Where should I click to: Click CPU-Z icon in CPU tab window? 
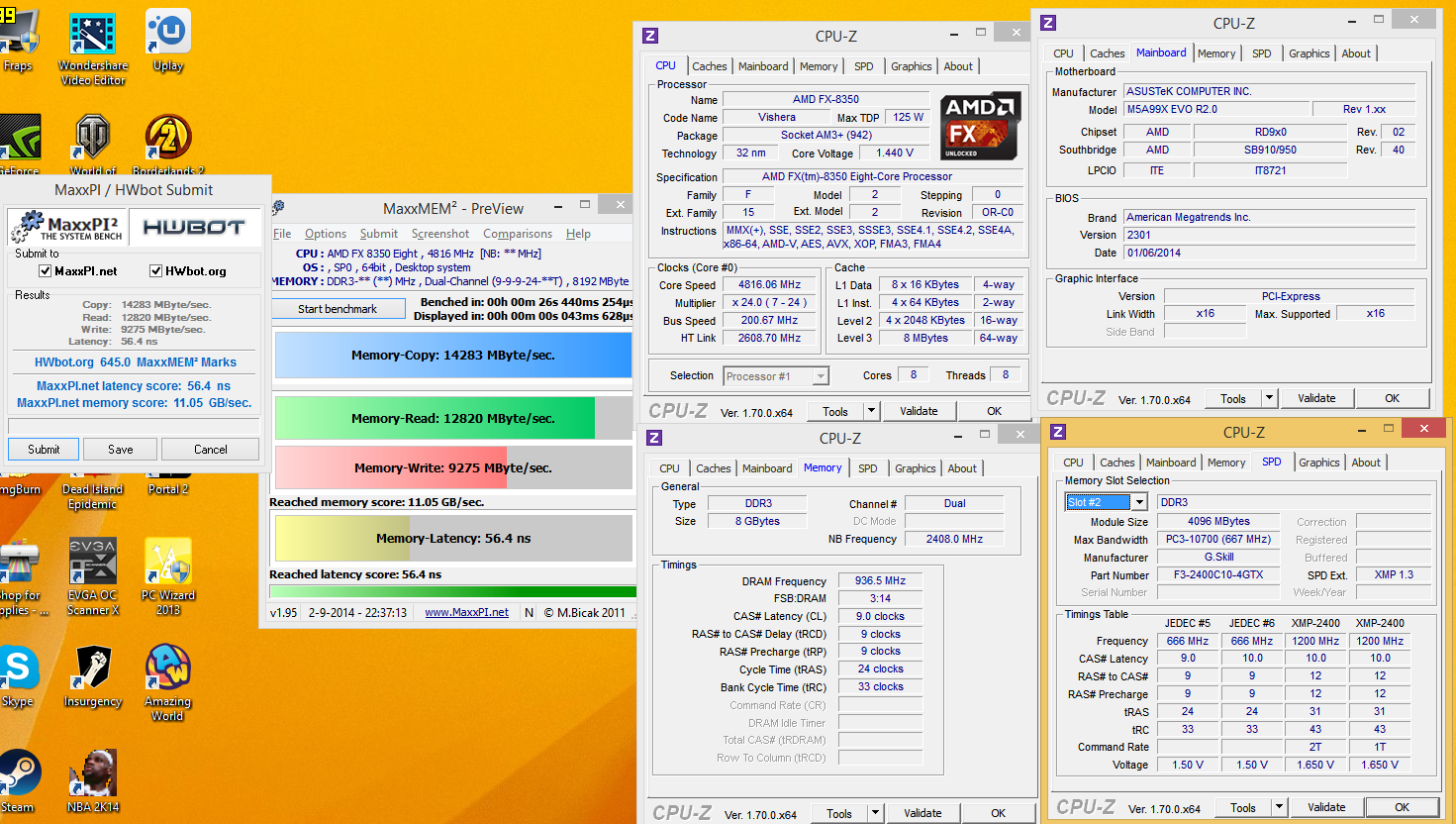click(x=650, y=36)
